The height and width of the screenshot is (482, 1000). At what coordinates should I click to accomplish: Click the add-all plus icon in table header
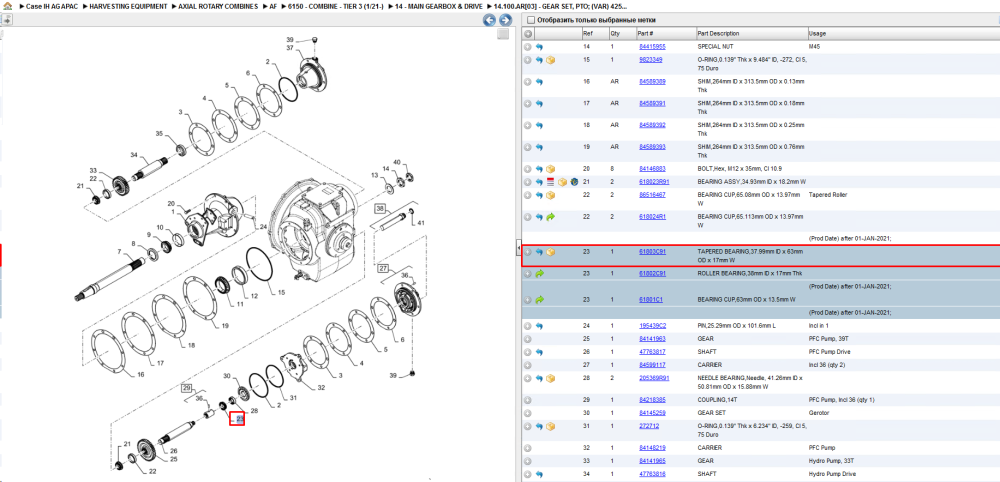(528, 34)
